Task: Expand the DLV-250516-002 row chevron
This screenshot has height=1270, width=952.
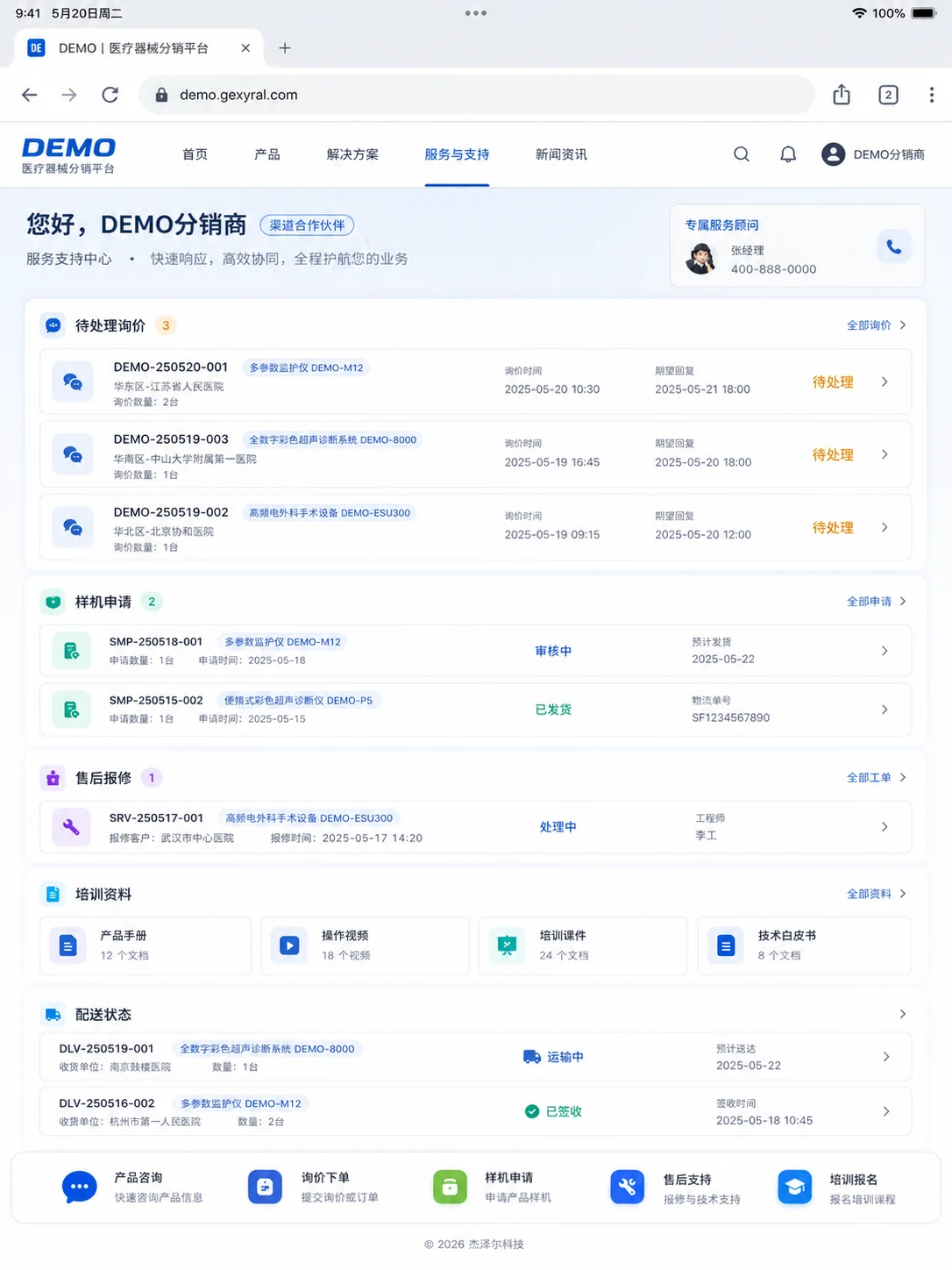Action: (886, 1111)
